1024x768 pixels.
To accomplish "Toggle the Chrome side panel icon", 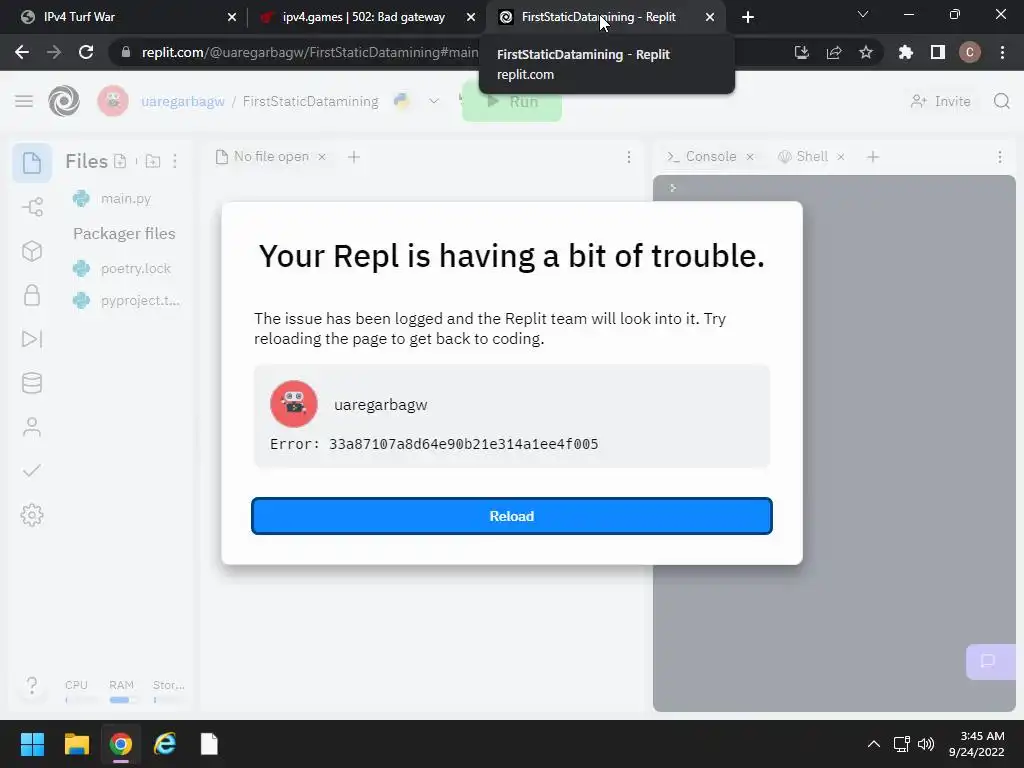I will (x=938, y=52).
